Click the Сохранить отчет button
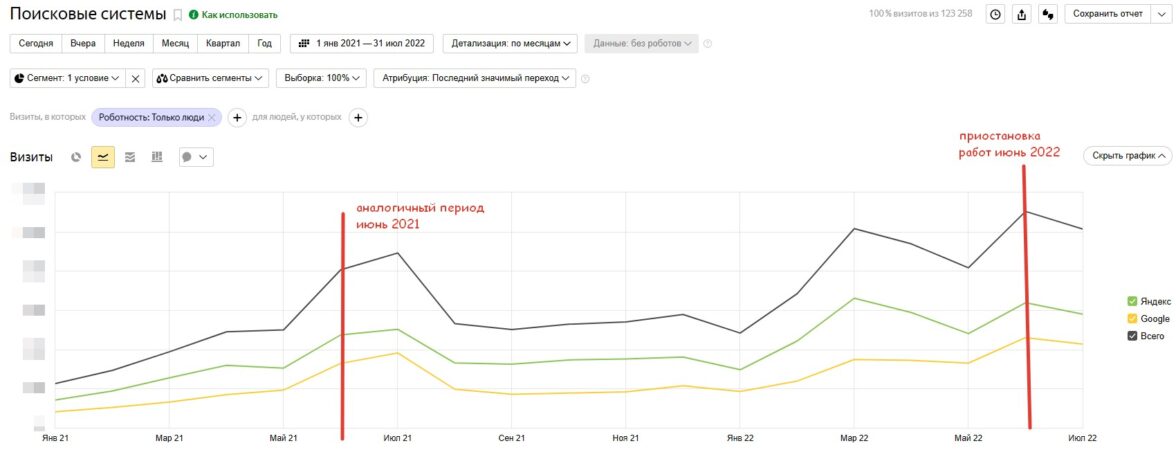Screen dimensions: 1176x459 click(1117, 15)
